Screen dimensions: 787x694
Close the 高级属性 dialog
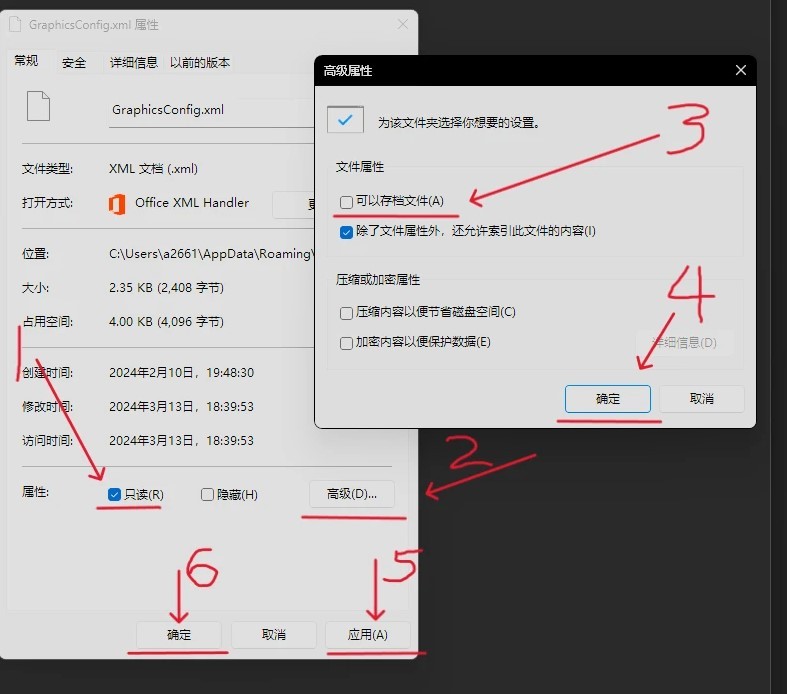(741, 70)
